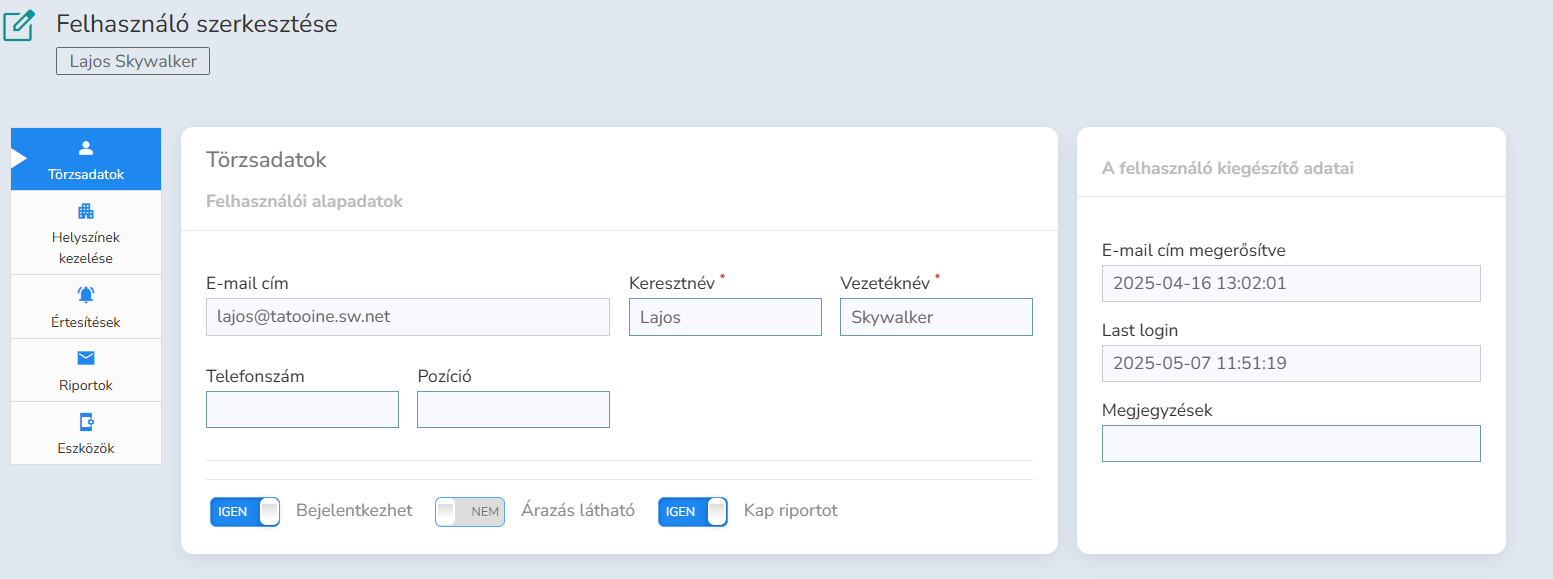Focus the Vezetéknév text box

[936, 317]
